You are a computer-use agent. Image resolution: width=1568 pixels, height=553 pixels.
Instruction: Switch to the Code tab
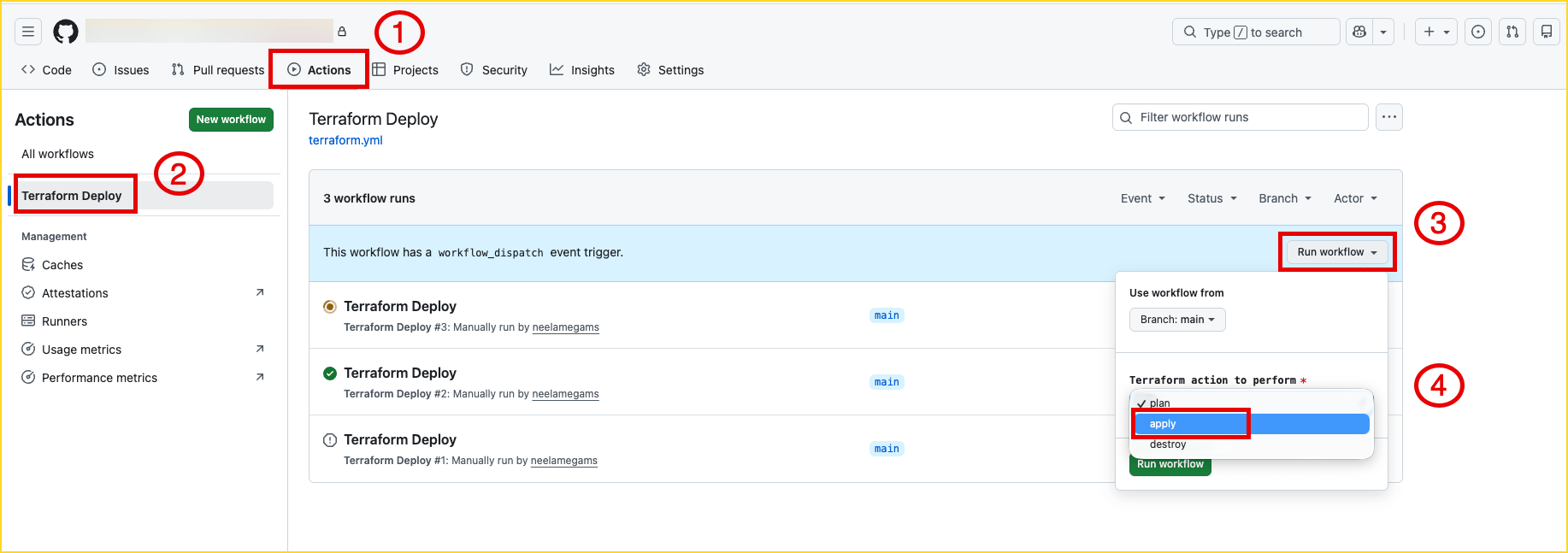pos(46,70)
